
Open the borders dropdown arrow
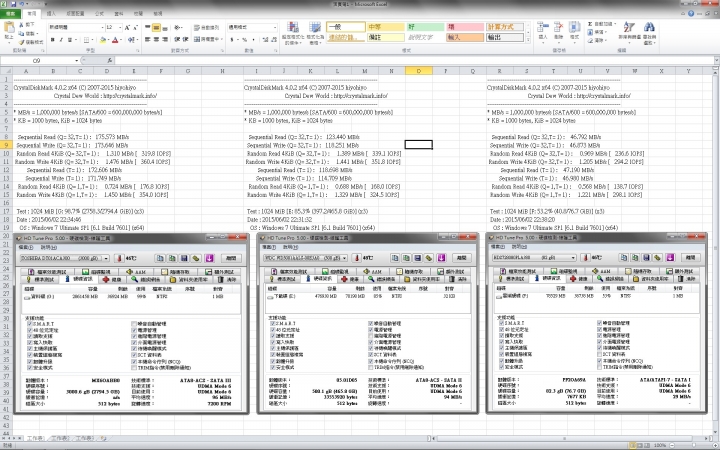(x=93, y=40)
